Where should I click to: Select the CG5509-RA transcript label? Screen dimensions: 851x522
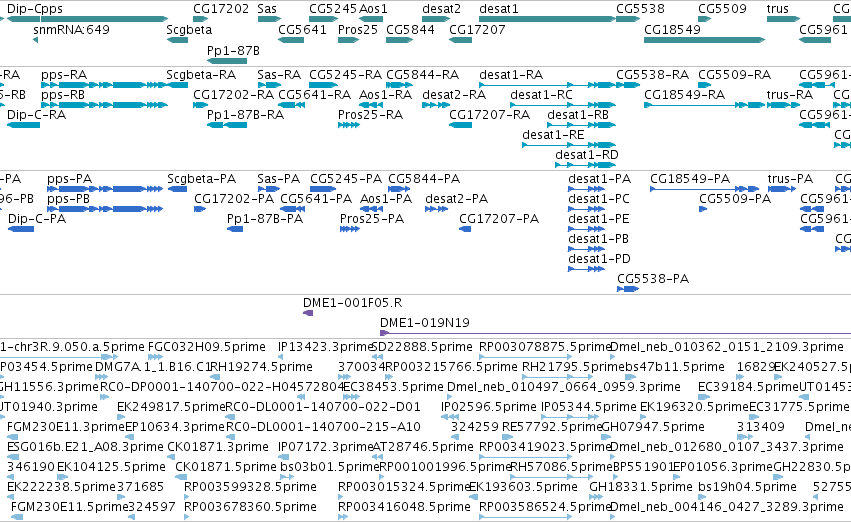734,74
